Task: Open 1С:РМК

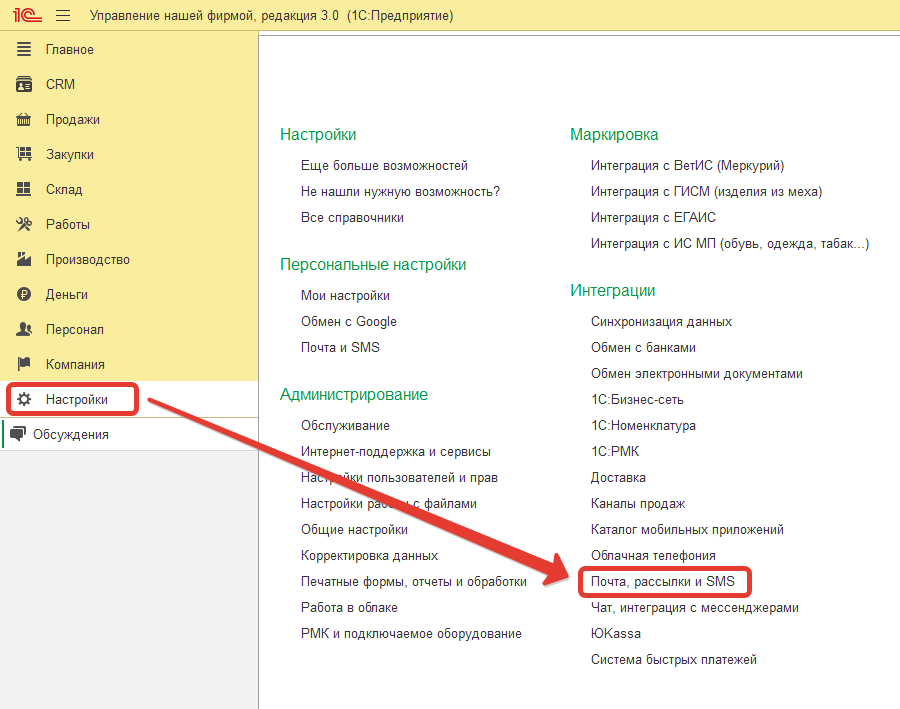Action: point(615,452)
